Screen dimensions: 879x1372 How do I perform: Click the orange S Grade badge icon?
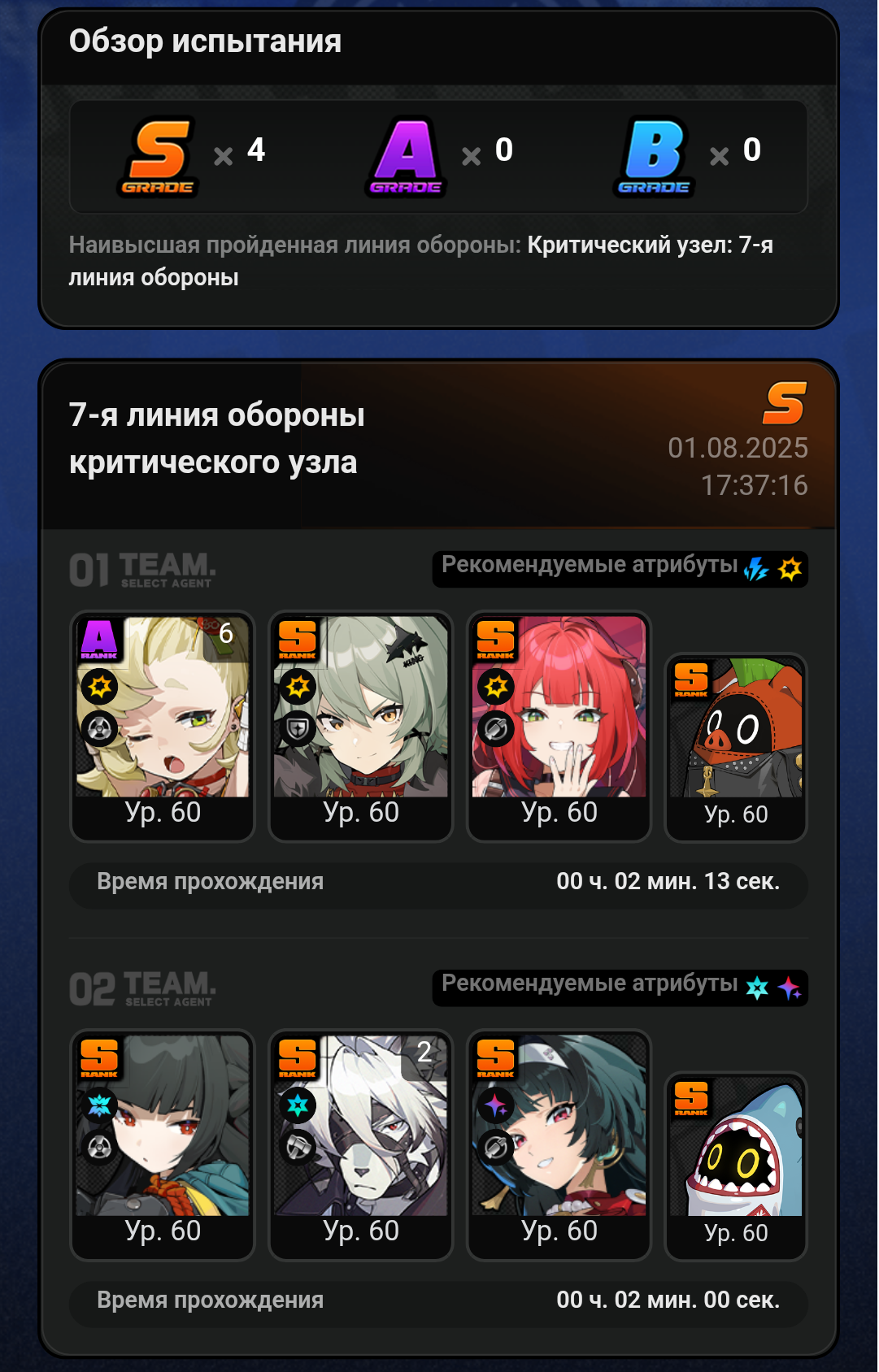point(159,157)
